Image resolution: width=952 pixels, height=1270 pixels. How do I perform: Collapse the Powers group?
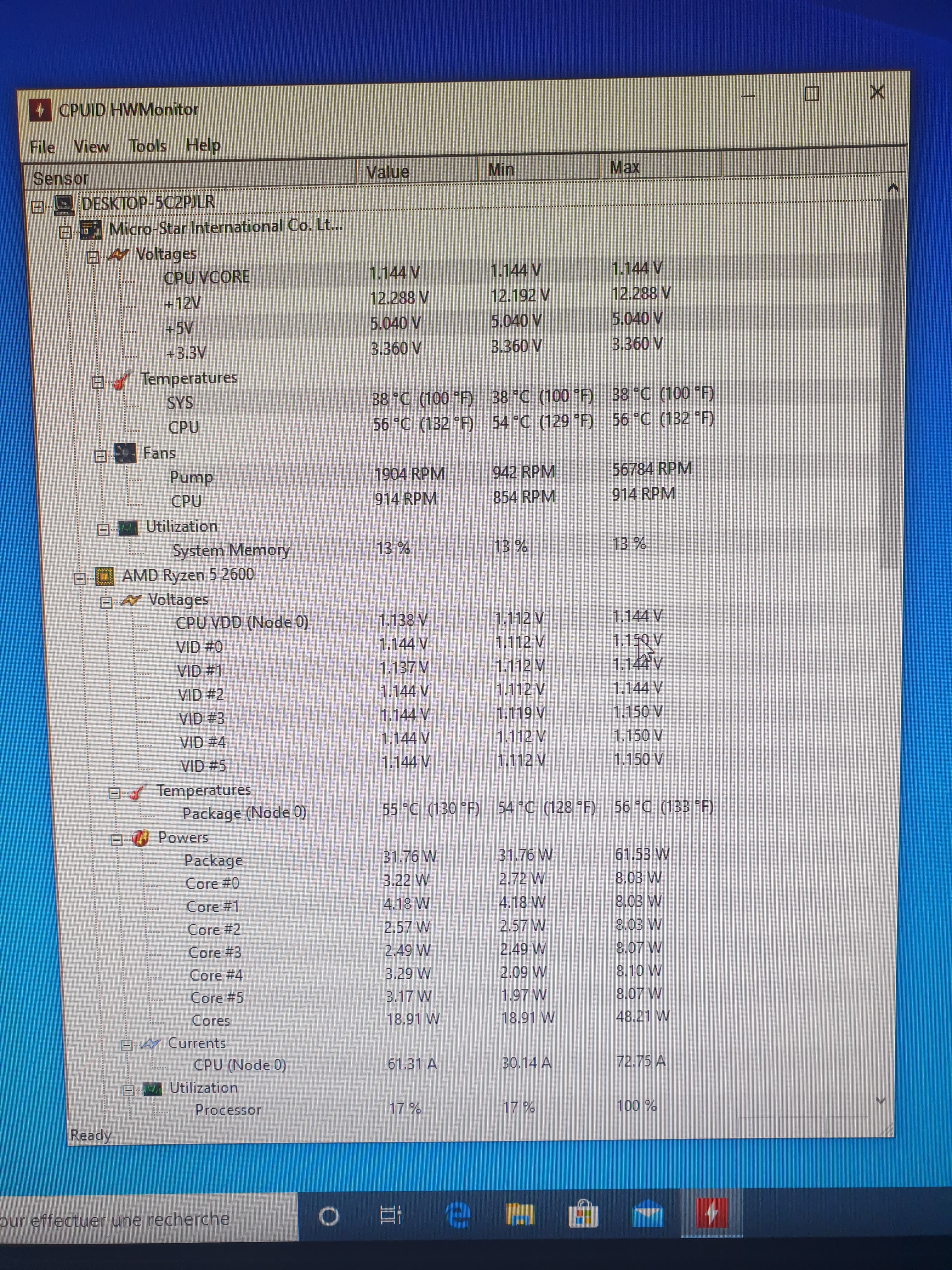click(116, 840)
